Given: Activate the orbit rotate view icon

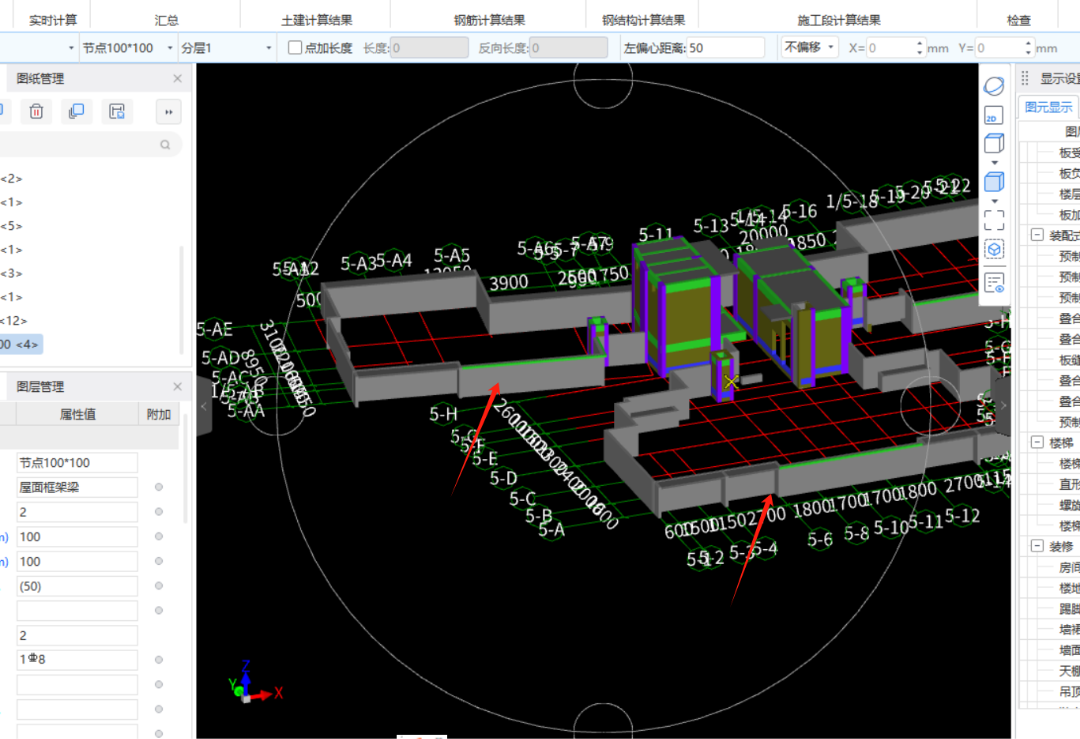Looking at the screenshot, I should coord(994,86).
